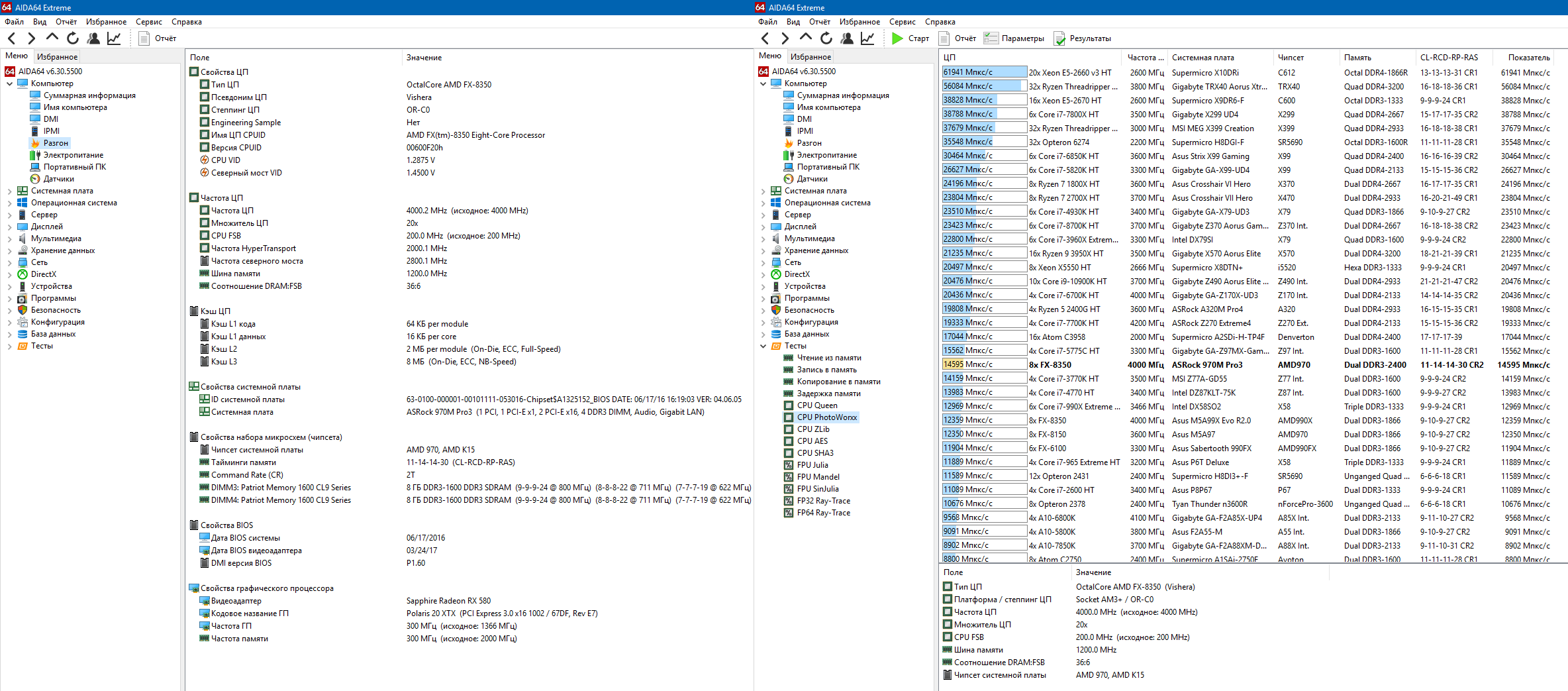Expand Тесты node in left tree
The width and height of the screenshot is (1568, 691).
(9, 346)
